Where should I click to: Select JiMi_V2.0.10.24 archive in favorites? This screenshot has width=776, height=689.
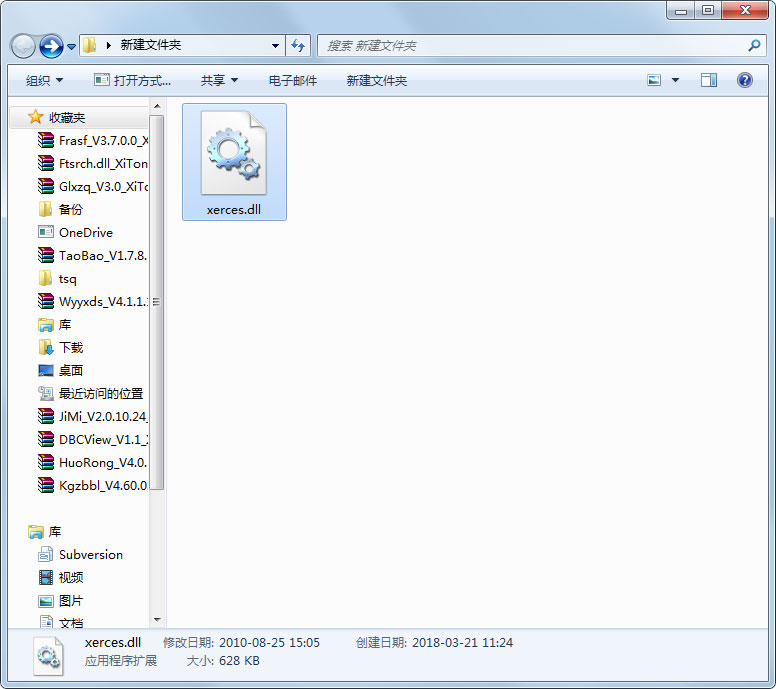[x=93, y=416]
